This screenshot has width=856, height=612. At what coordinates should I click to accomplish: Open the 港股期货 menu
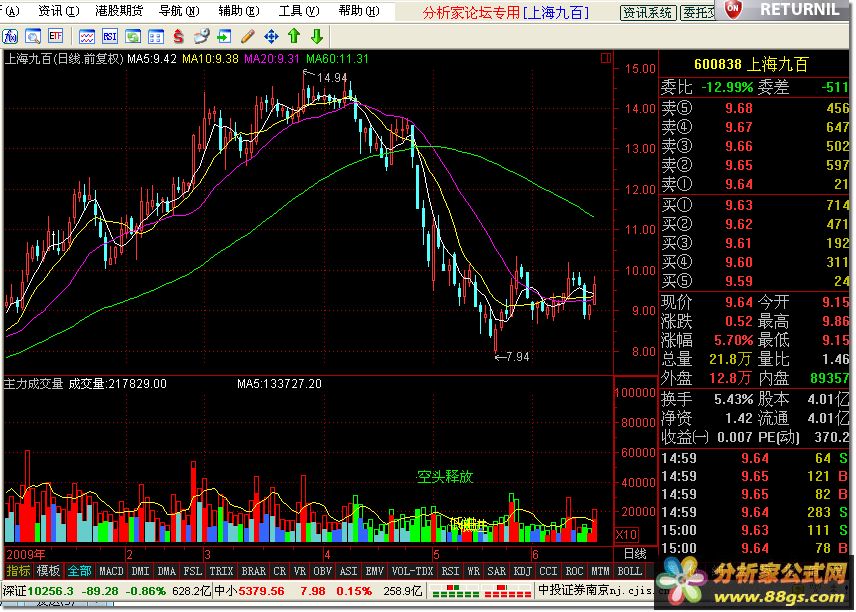(118, 10)
